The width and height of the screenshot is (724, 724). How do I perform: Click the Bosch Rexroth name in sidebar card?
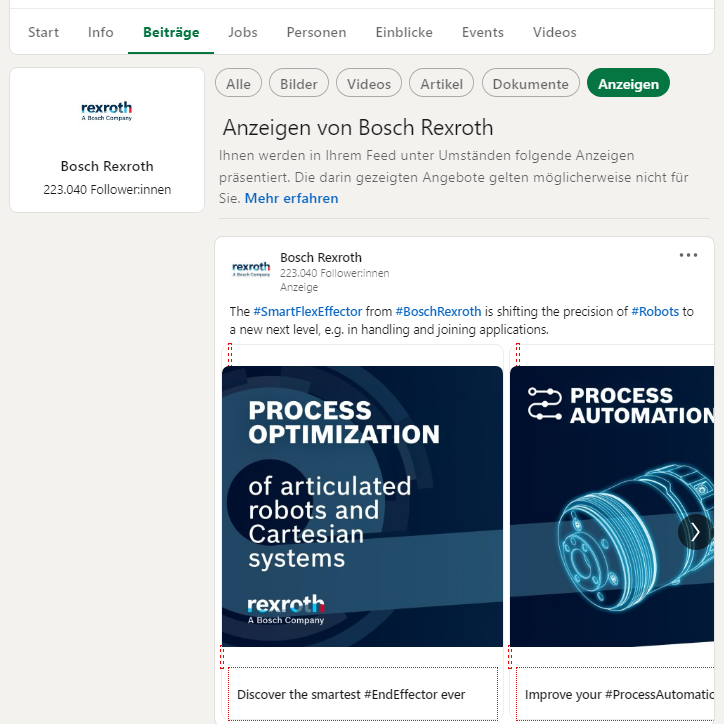107,166
